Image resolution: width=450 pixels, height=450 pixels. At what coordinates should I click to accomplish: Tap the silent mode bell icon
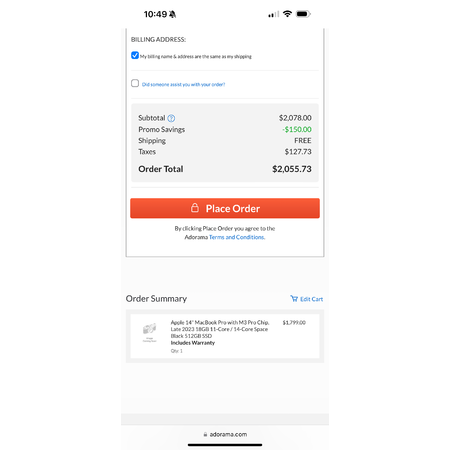172,14
